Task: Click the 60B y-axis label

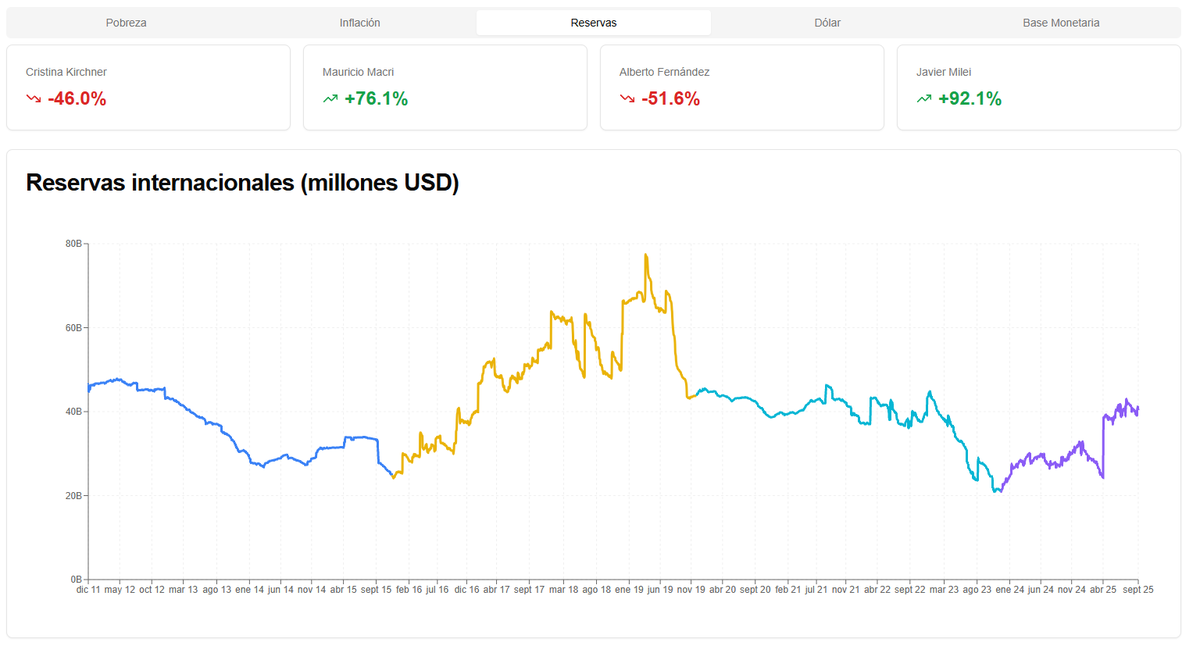Action: pyautogui.click(x=74, y=328)
